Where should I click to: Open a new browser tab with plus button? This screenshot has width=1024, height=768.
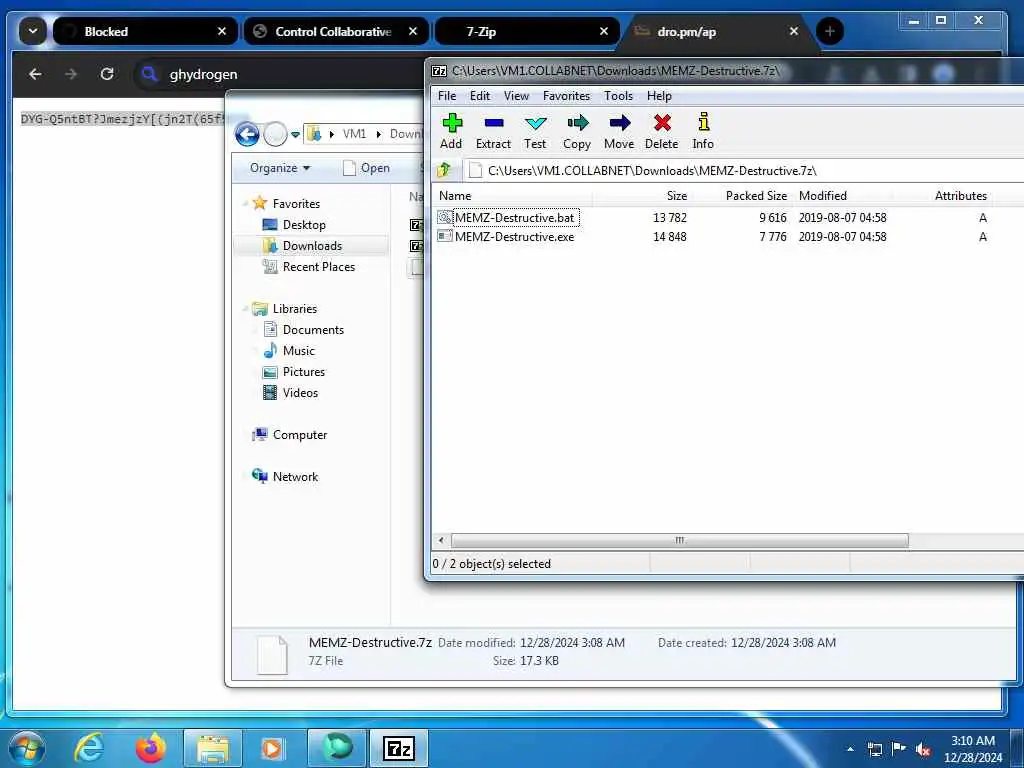829,31
